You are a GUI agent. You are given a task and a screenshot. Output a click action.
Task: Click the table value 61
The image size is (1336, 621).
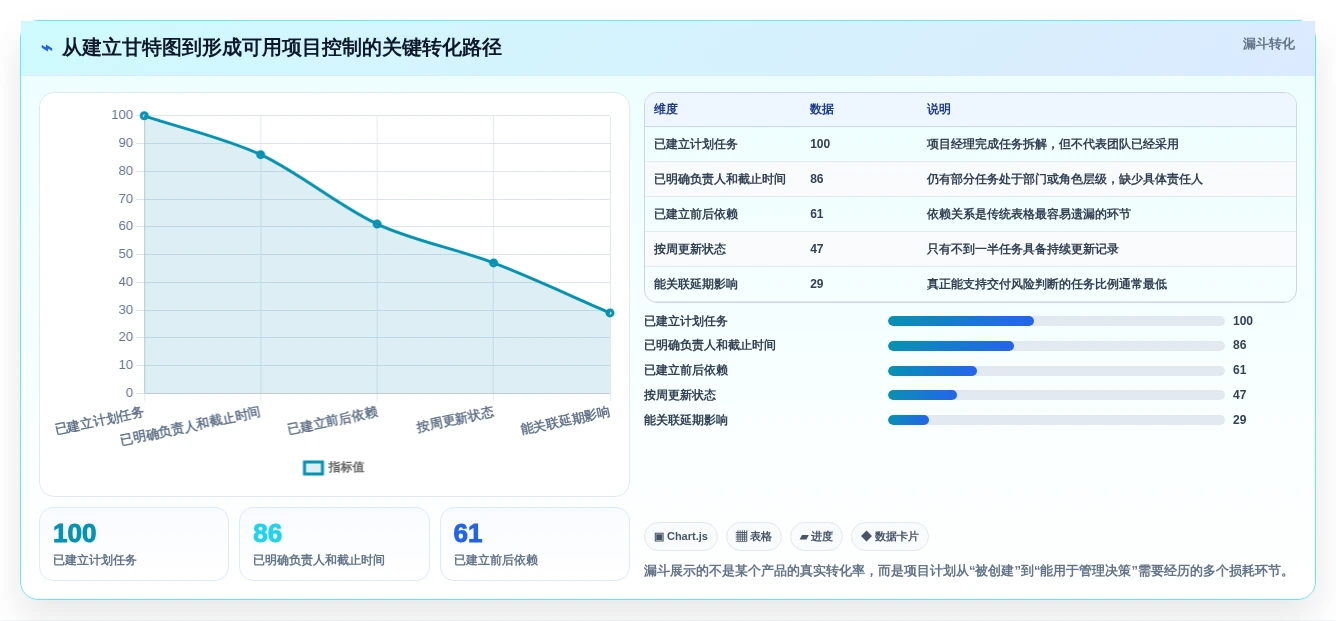[817, 214]
